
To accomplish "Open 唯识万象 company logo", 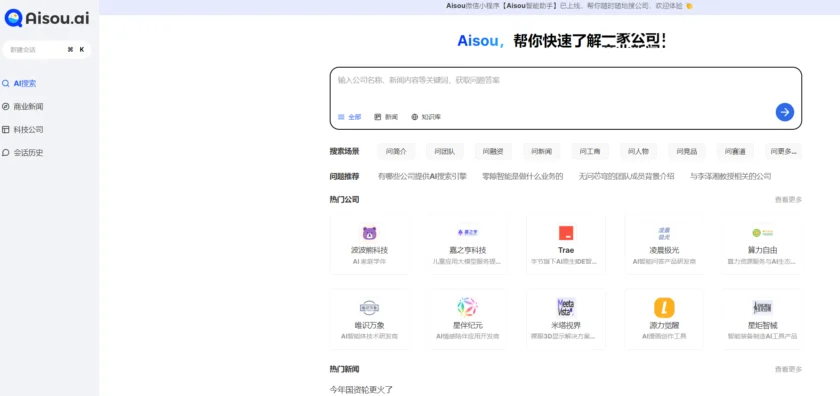I will [370, 308].
